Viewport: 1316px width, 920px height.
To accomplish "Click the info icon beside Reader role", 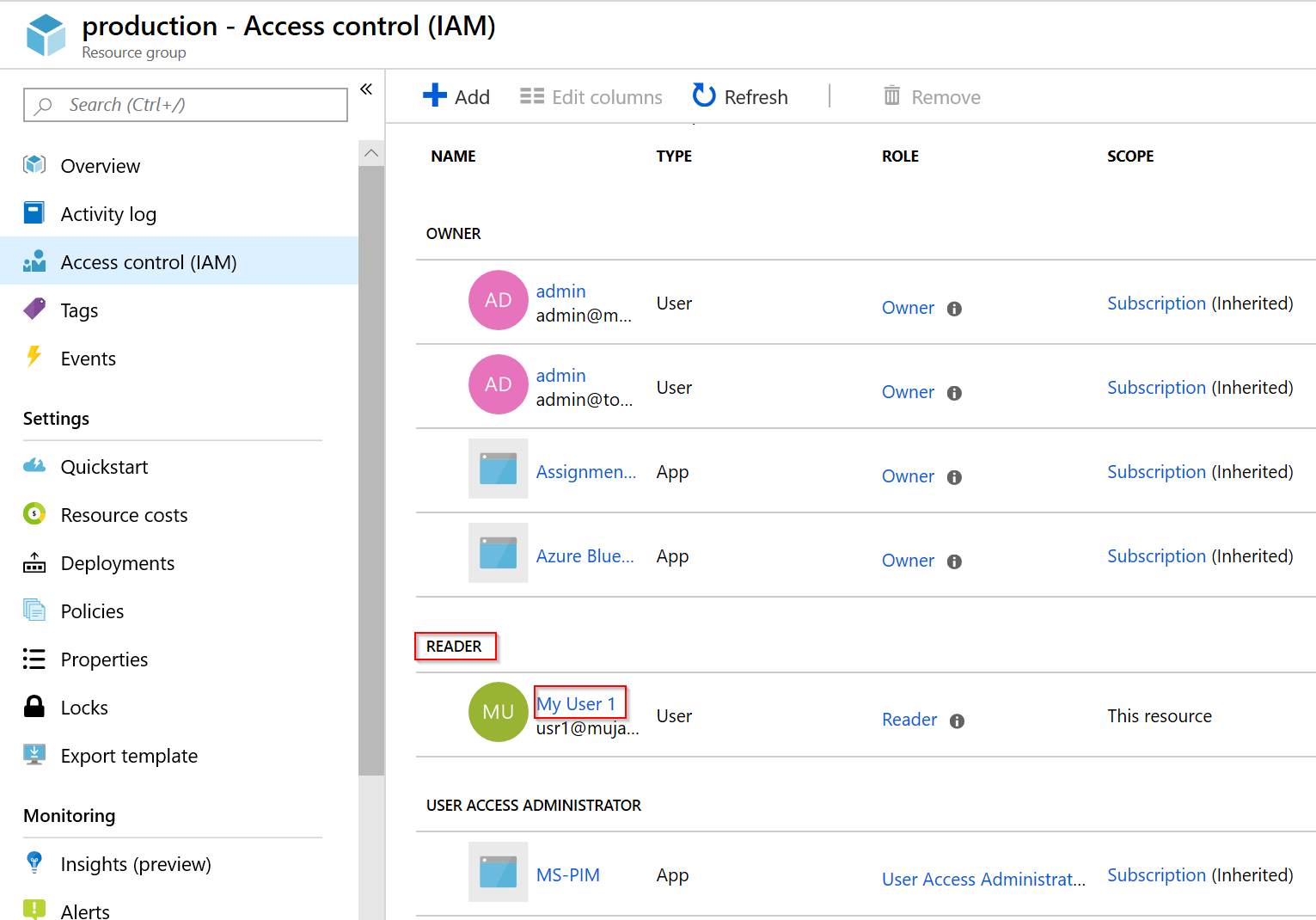I will (957, 721).
